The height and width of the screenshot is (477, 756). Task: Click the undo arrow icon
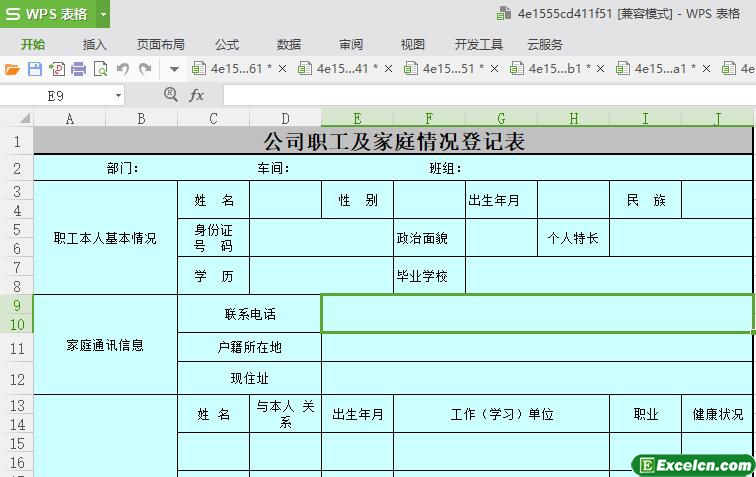123,69
